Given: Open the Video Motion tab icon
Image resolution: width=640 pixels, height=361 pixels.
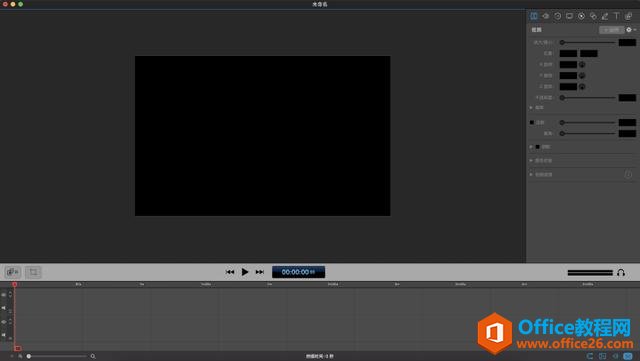Looking at the screenshot, I should click(558, 16).
